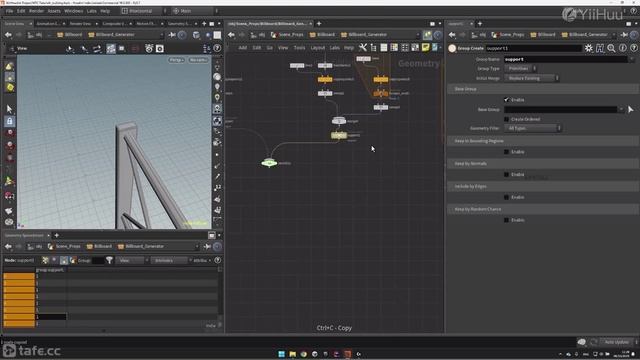Viewport: 640px width, 360px height.
Task: Open Initial Merge dropdown
Action: click(531, 78)
